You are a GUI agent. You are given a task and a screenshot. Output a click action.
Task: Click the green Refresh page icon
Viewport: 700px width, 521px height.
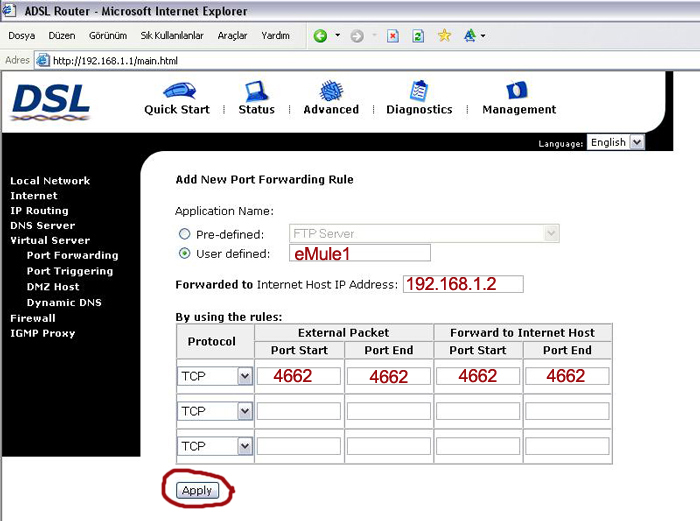click(x=418, y=36)
